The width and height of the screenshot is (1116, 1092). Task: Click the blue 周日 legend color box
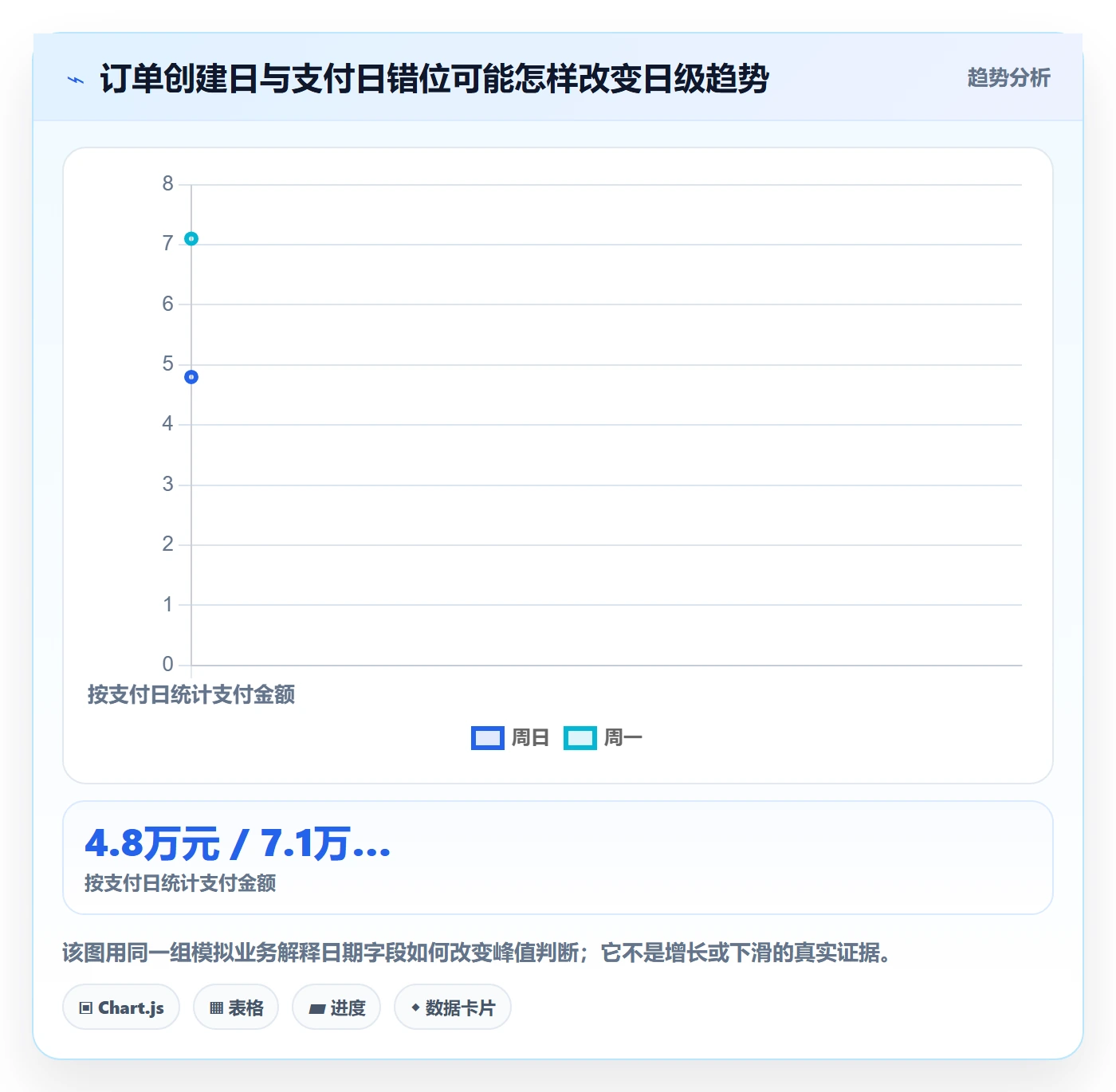point(488,738)
